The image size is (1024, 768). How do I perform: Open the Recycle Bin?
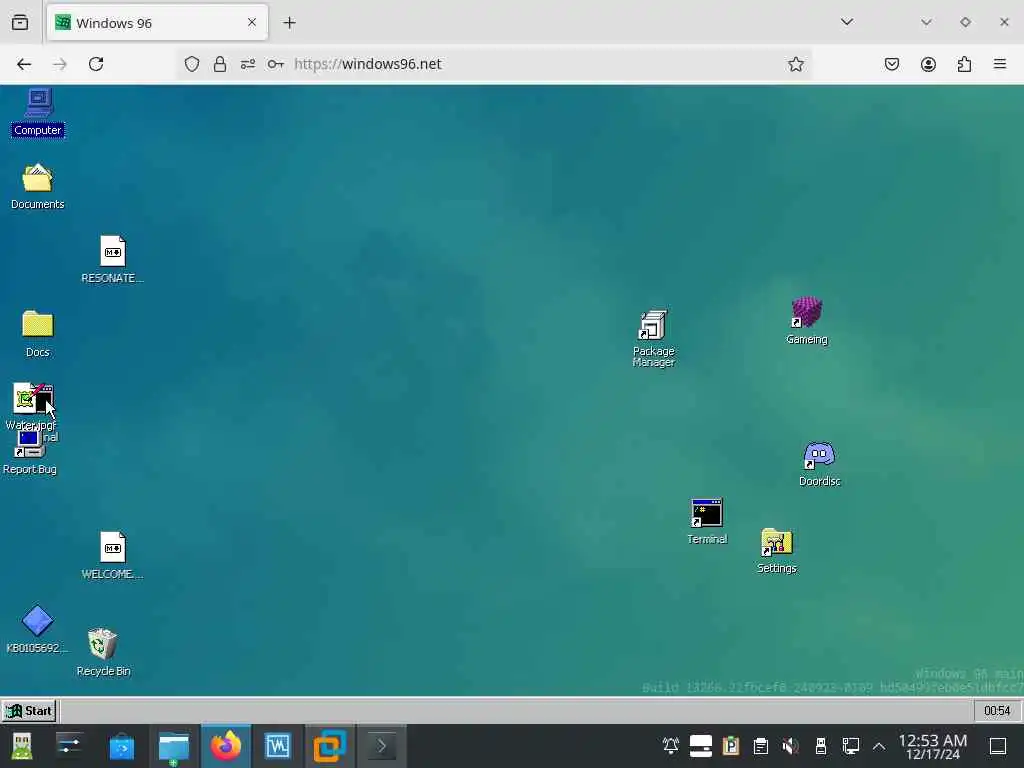tap(103, 652)
